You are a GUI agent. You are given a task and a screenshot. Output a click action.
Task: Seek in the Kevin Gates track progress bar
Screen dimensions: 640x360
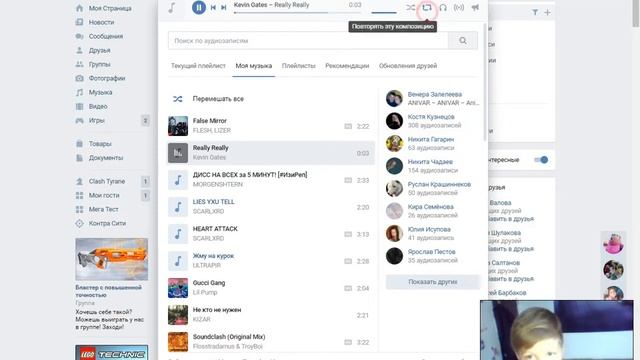point(298,12)
